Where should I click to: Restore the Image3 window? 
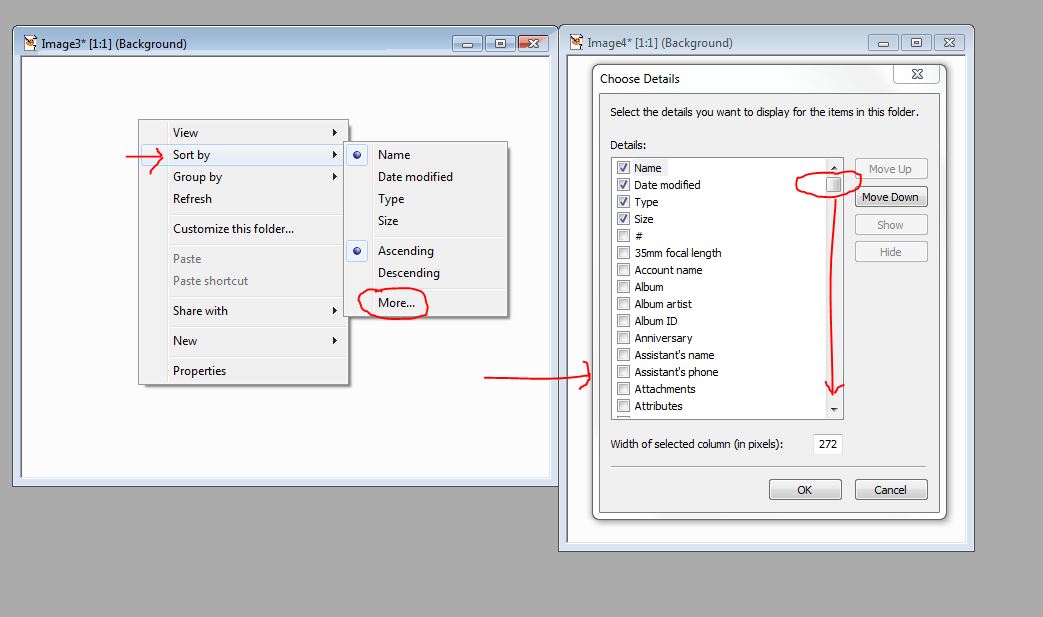(x=500, y=44)
